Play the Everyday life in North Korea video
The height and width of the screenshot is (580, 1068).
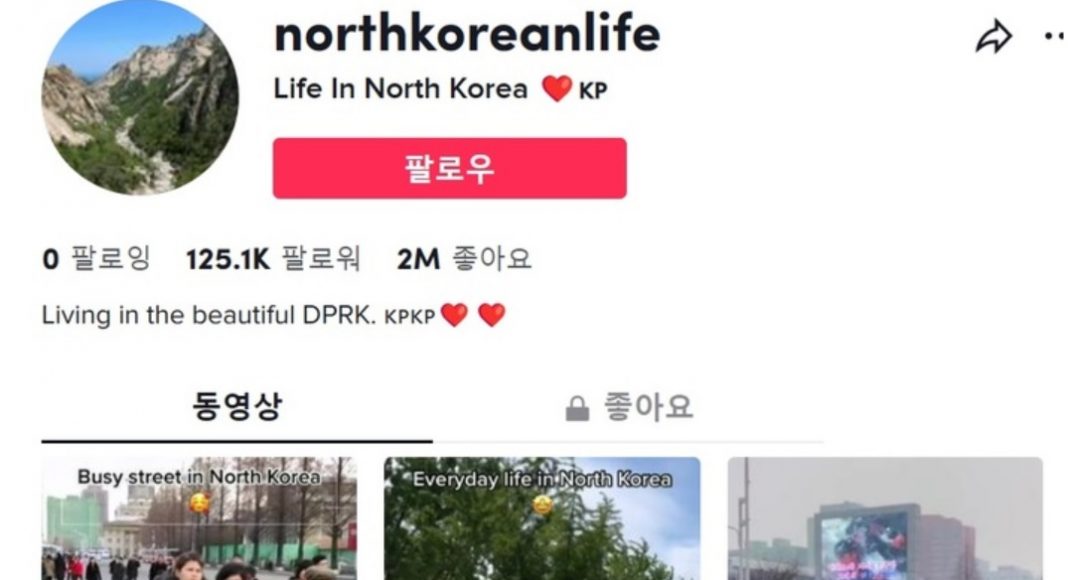(542, 519)
